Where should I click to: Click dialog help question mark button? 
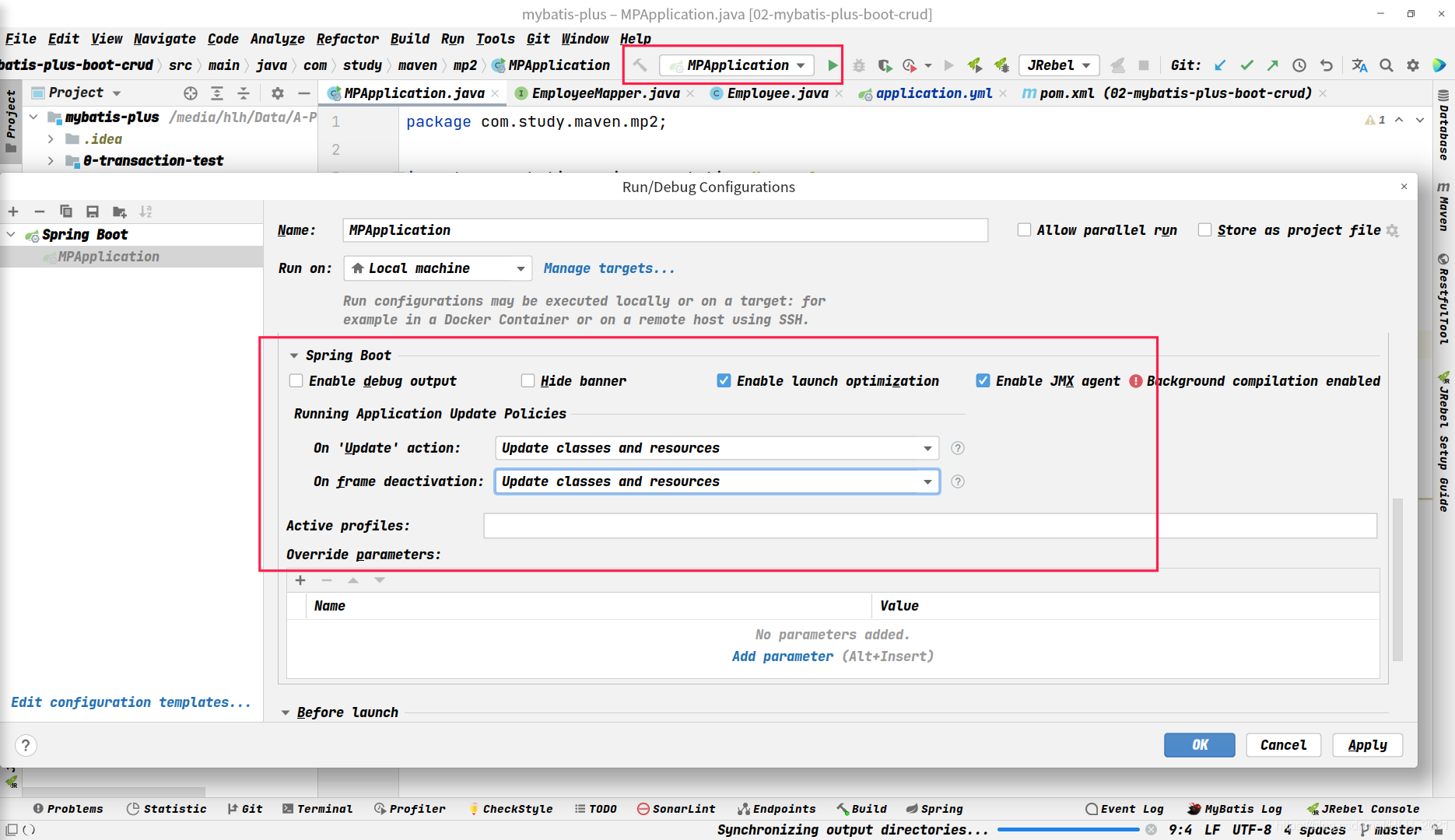(x=26, y=746)
